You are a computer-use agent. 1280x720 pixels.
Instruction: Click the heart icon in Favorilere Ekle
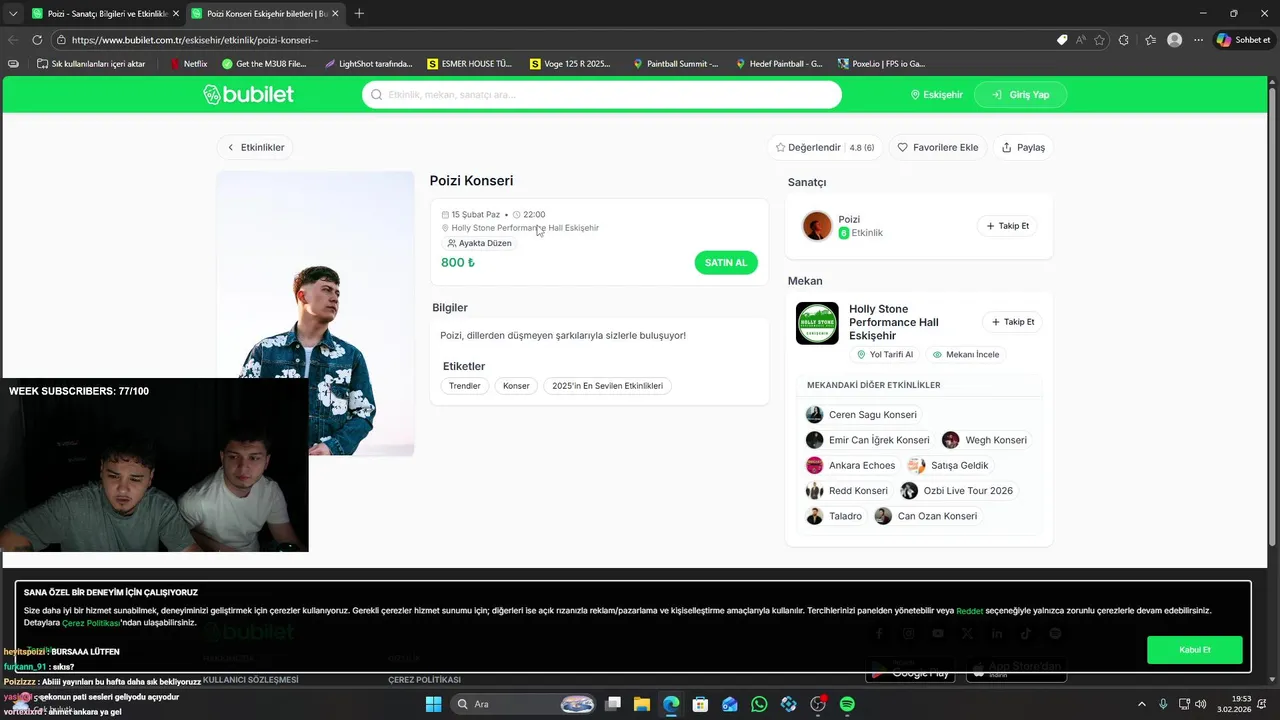click(x=902, y=147)
